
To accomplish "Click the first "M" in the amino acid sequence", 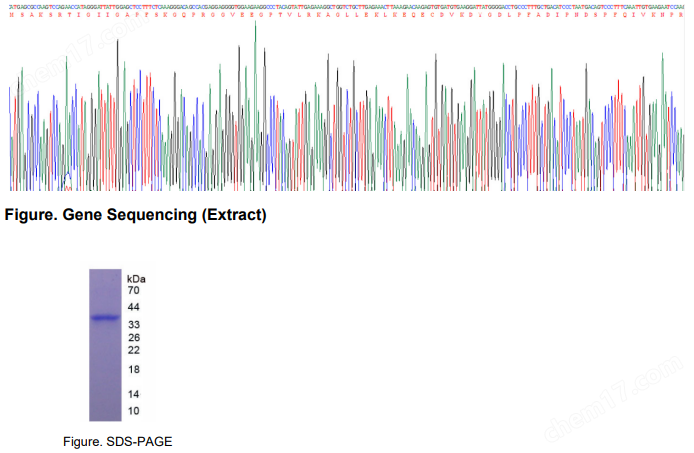I will coord(10,17).
